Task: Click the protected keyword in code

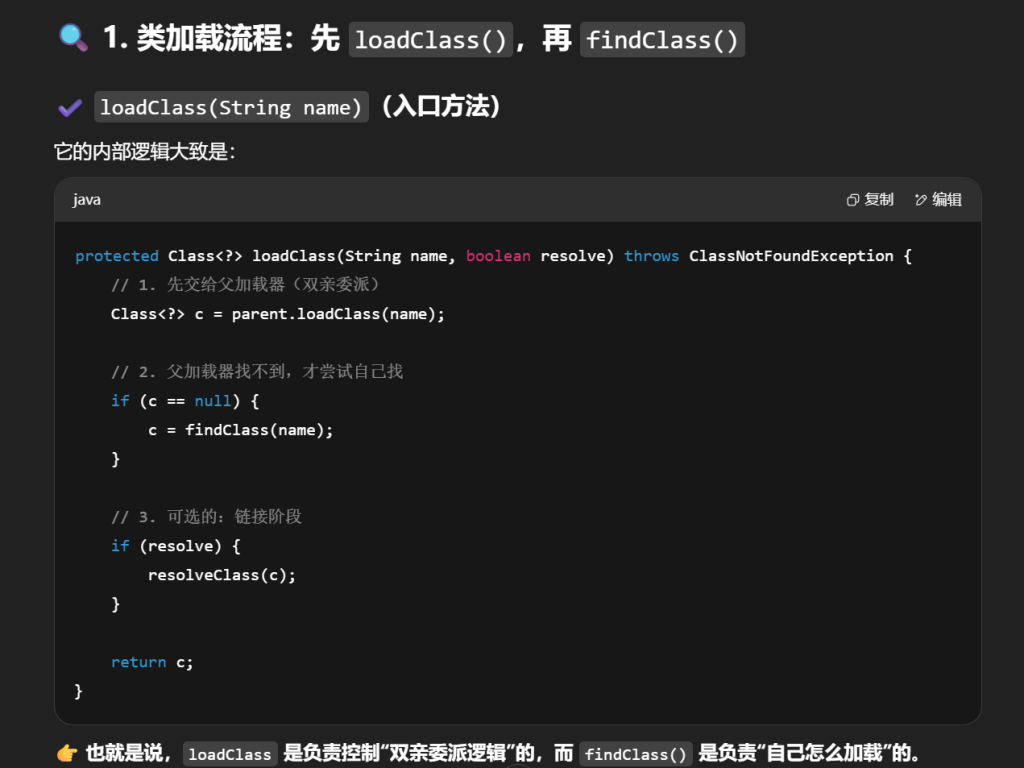Action: click(x=117, y=256)
